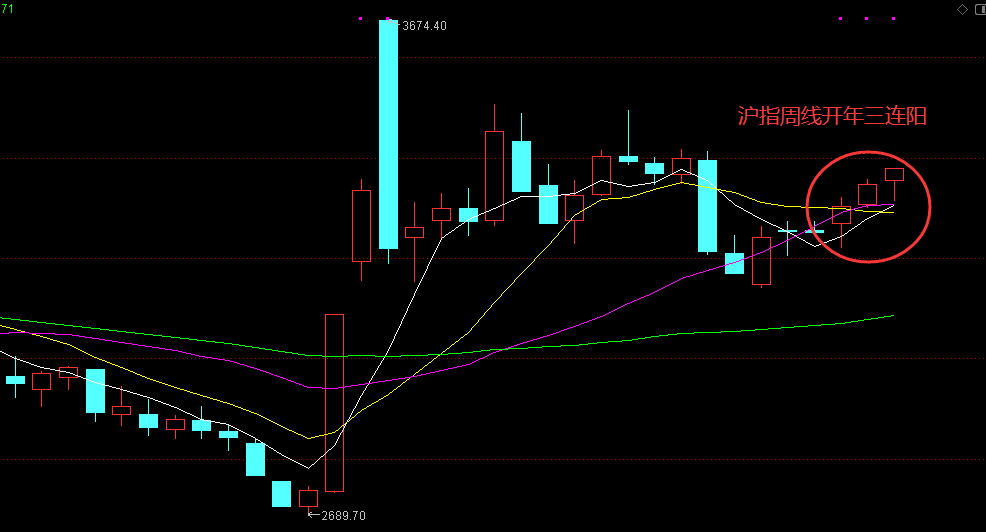Click the diamond icon in the top-right corner
The width and height of the screenshot is (986, 532).
(x=962, y=9)
